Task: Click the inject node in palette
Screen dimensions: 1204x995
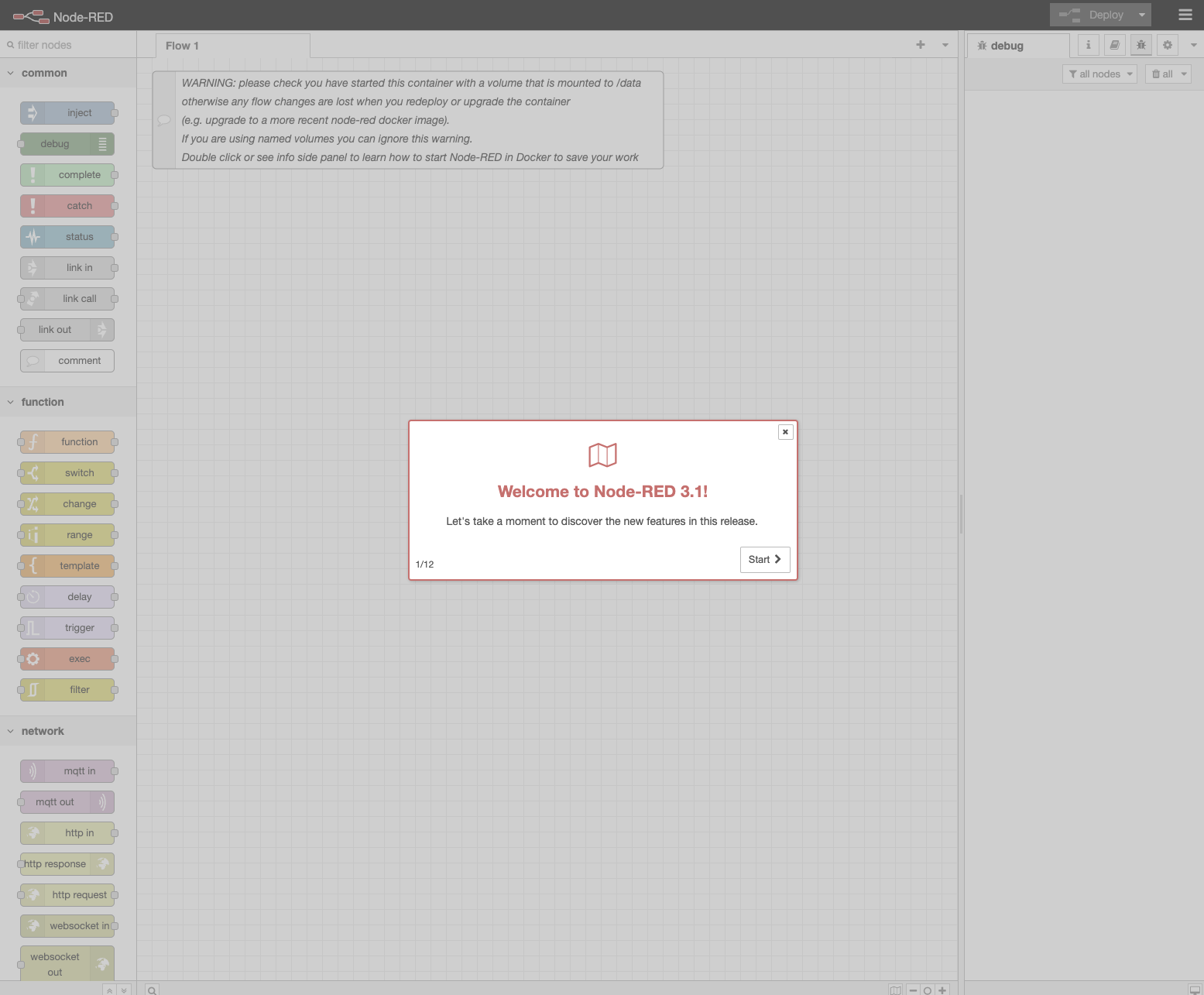Action: coord(68,113)
